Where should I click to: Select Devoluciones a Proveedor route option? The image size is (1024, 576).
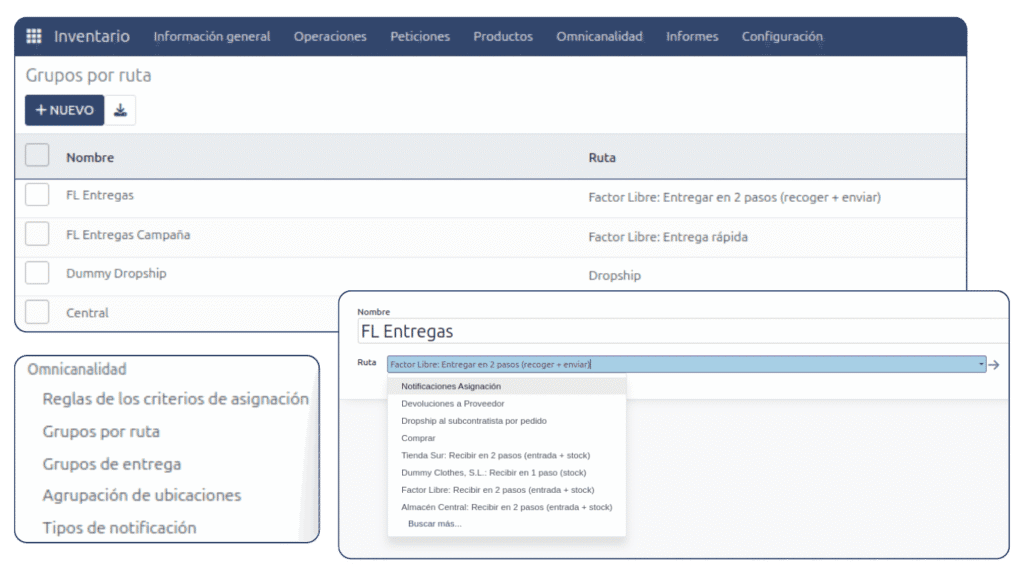pos(452,404)
